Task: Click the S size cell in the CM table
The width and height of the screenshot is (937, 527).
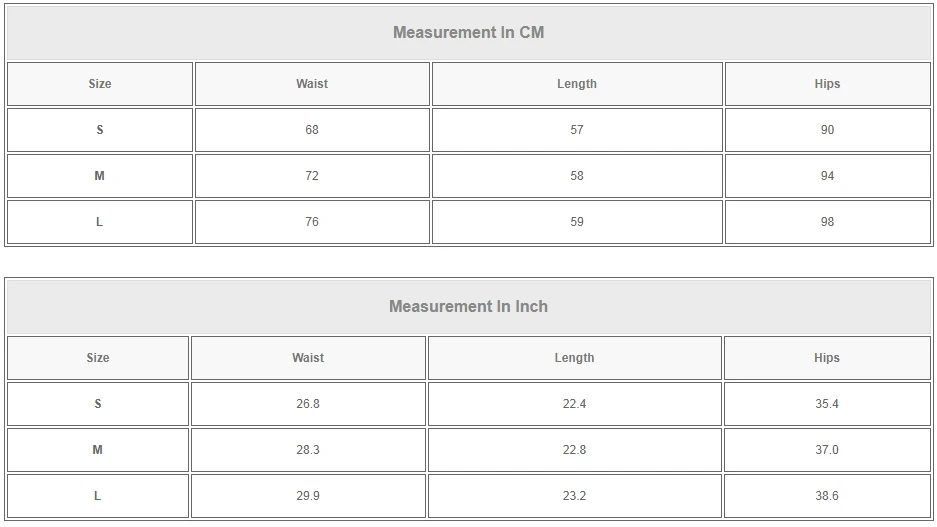Action: pos(99,130)
